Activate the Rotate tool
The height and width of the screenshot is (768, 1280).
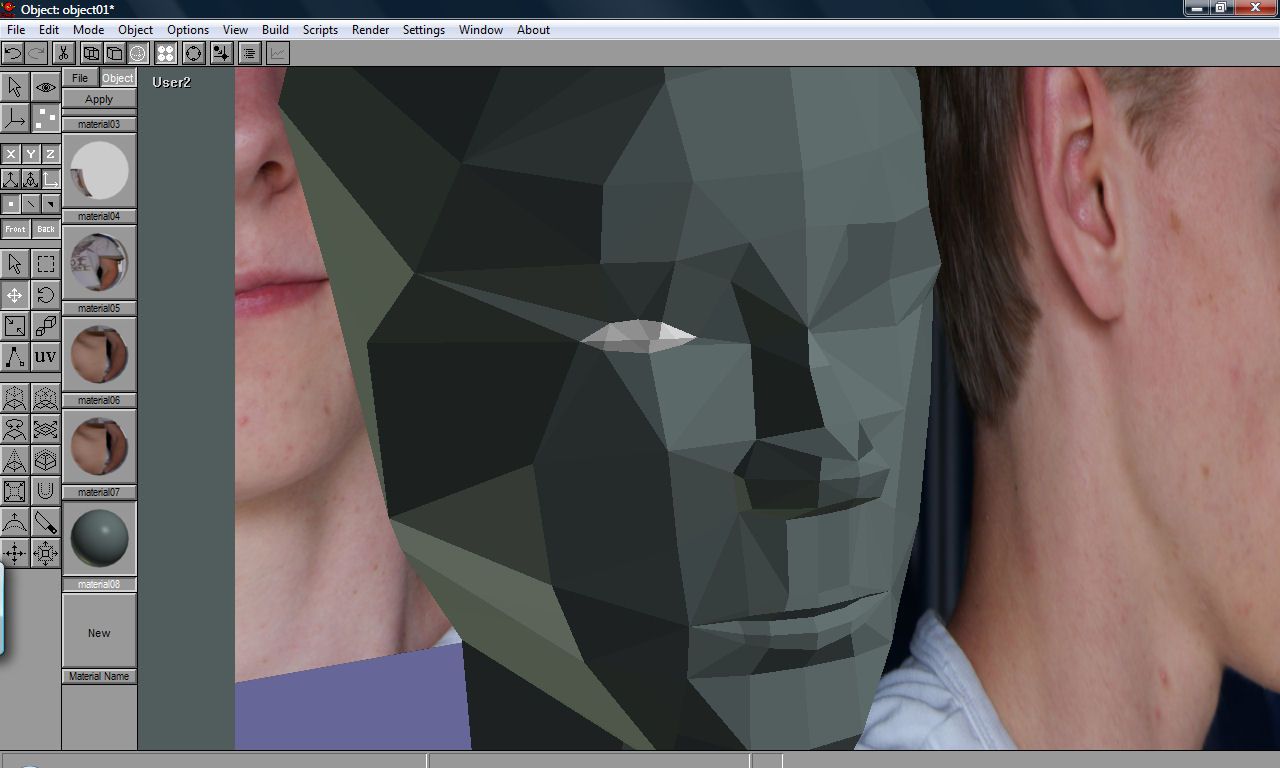(x=44, y=295)
